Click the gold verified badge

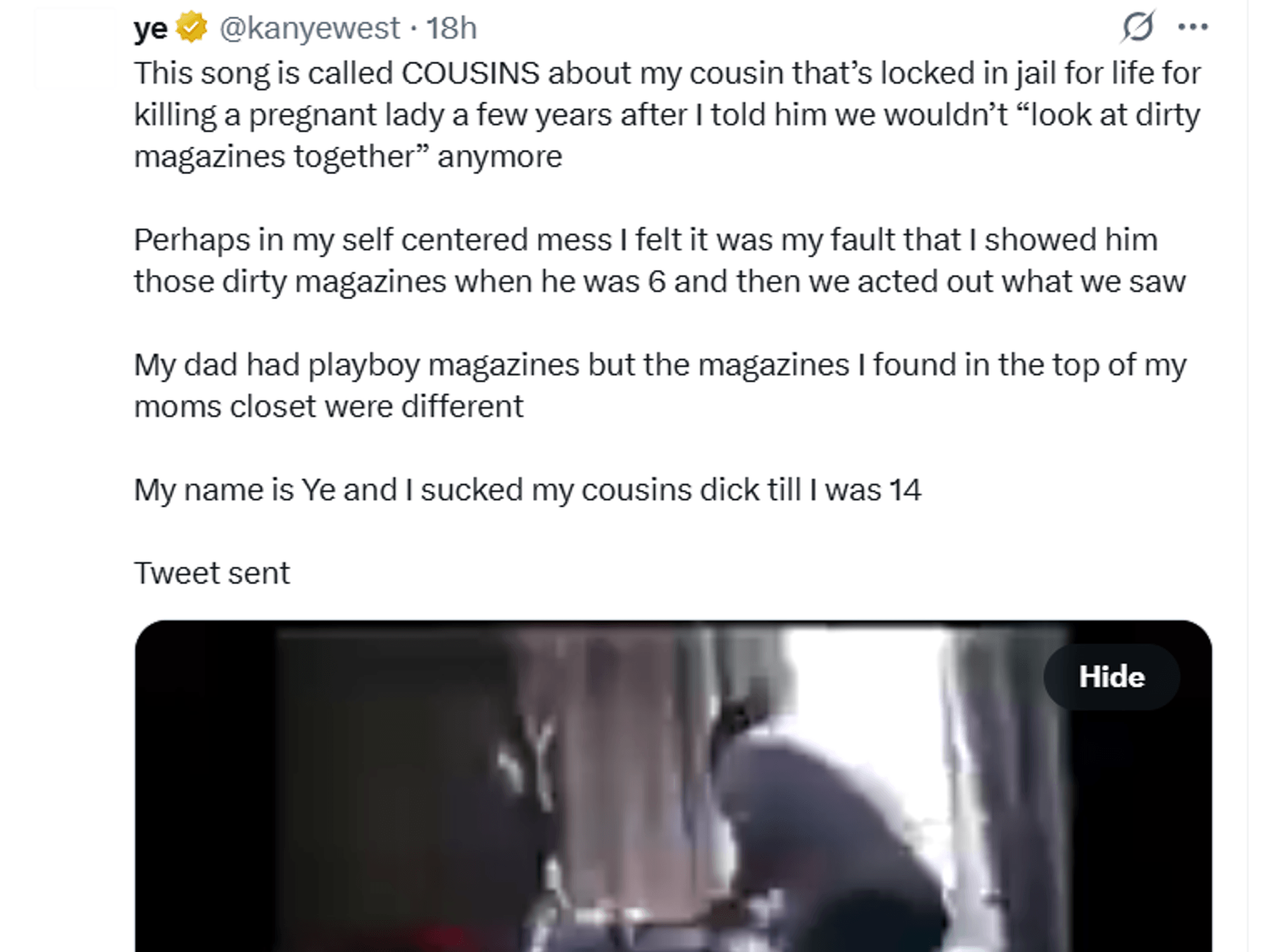coord(192,27)
